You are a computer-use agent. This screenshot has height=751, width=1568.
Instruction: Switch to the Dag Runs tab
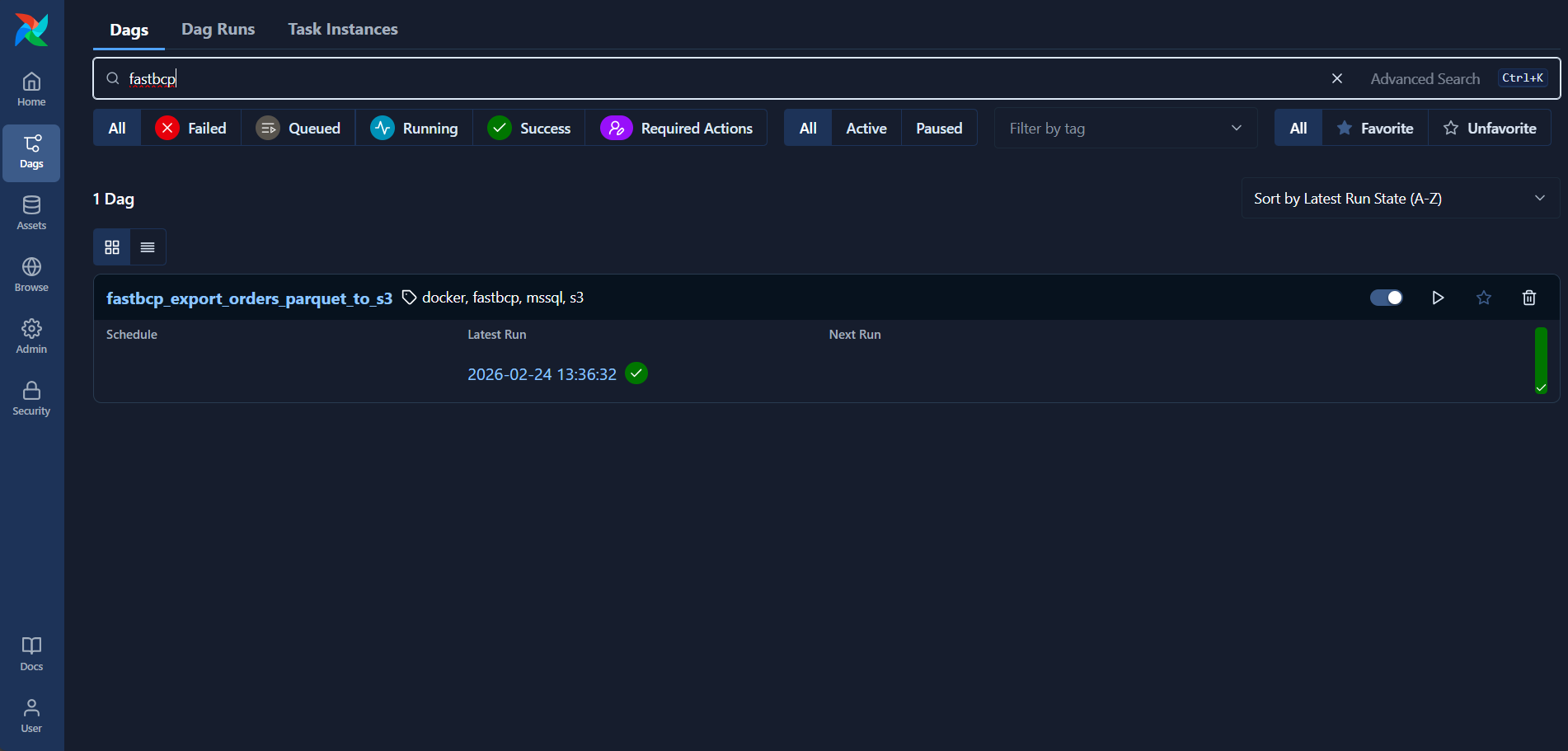click(218, 28)
